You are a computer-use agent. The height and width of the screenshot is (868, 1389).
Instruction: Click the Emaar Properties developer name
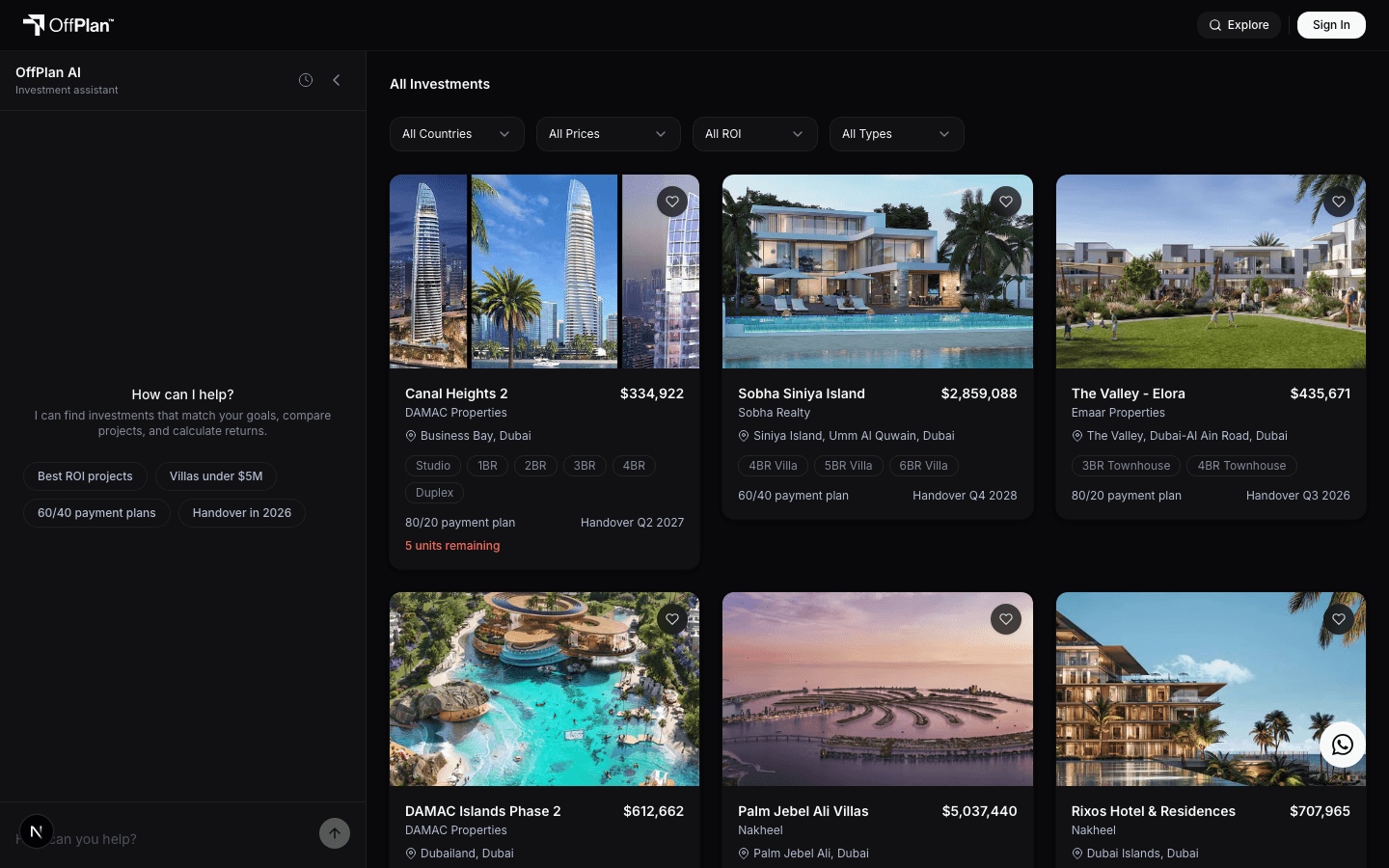[1118, 413]
